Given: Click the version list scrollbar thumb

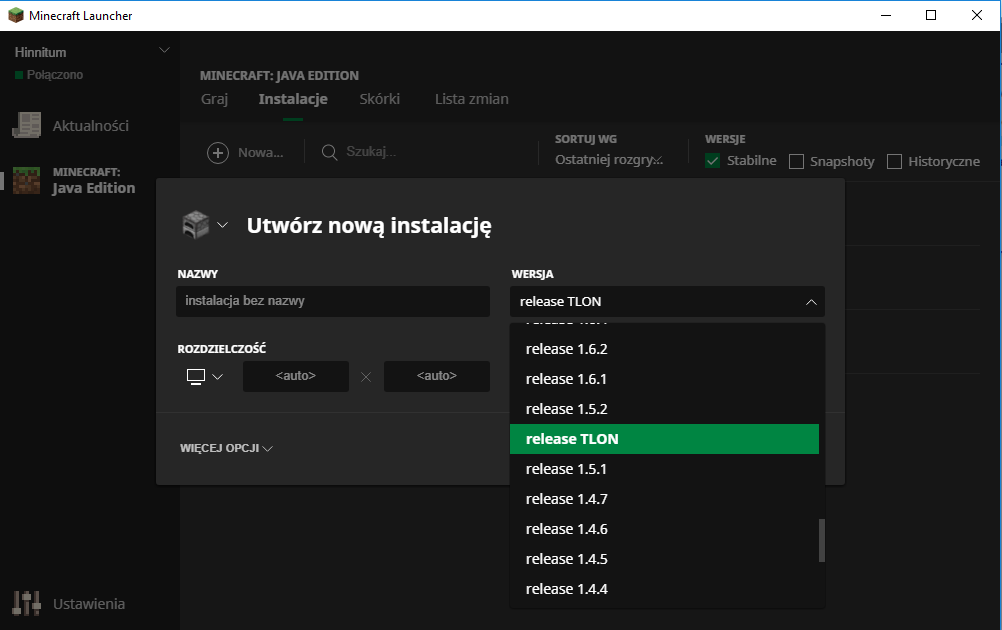Looking at the screenshot, I should (x=822, y=540).
